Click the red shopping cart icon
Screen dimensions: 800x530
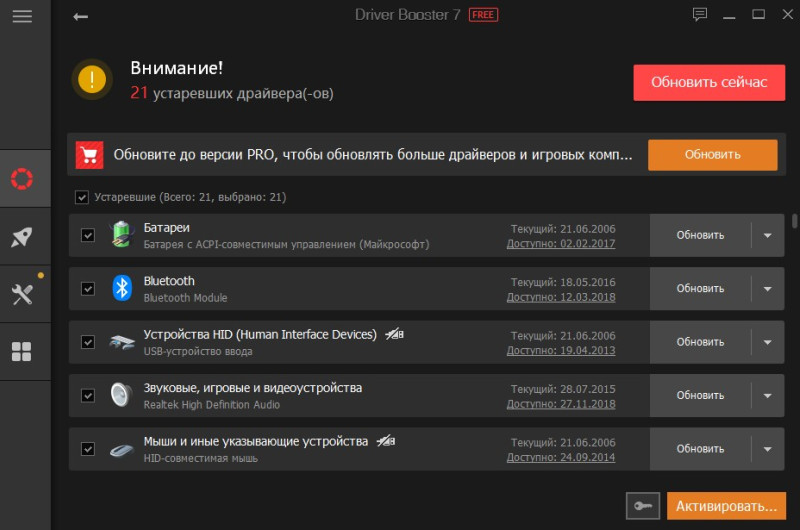(89, 155)
